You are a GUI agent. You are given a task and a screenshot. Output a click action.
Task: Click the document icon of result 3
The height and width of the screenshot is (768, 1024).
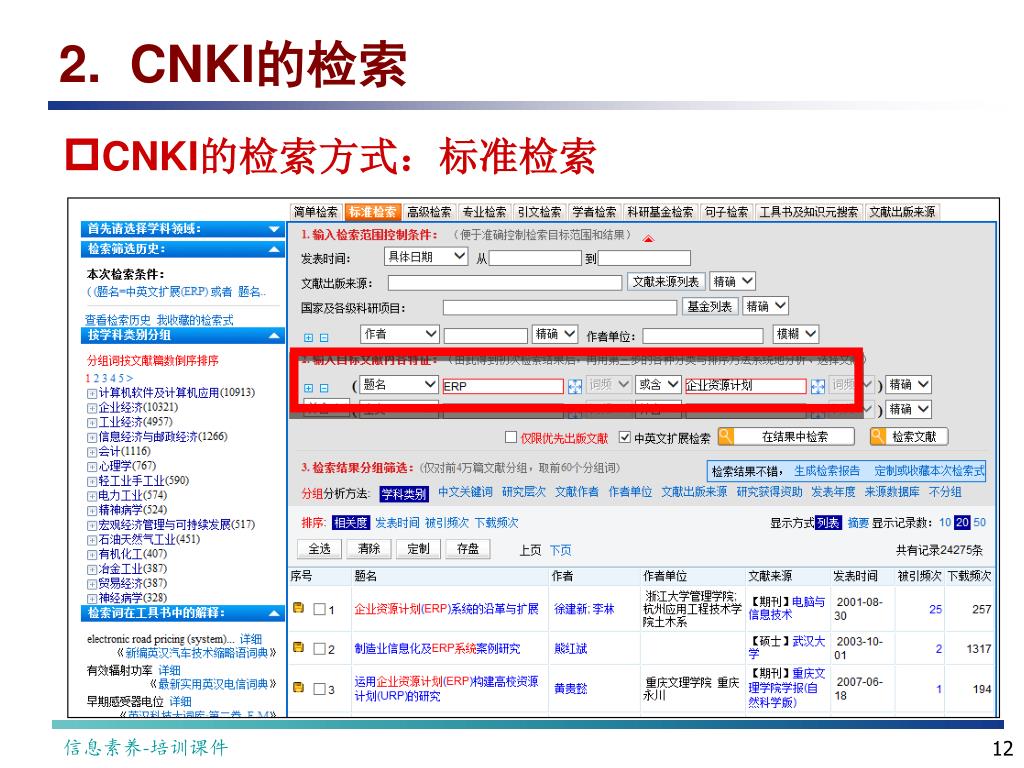[x=298, y=687]
